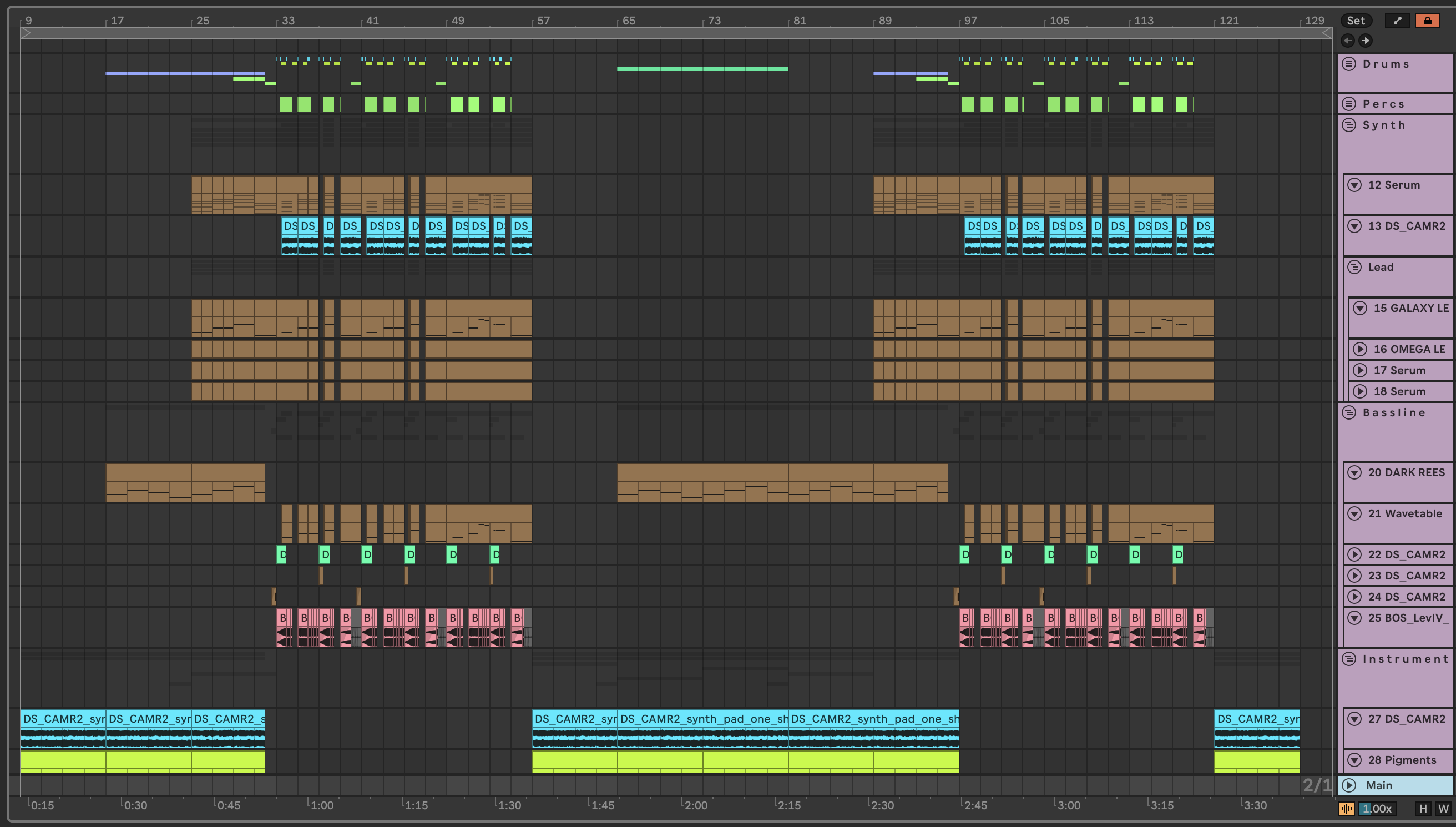Viewport: 1456px width, 827px height.
Task: Expand the Main track
Action: pyautogui.click(x=1349, y=785)
